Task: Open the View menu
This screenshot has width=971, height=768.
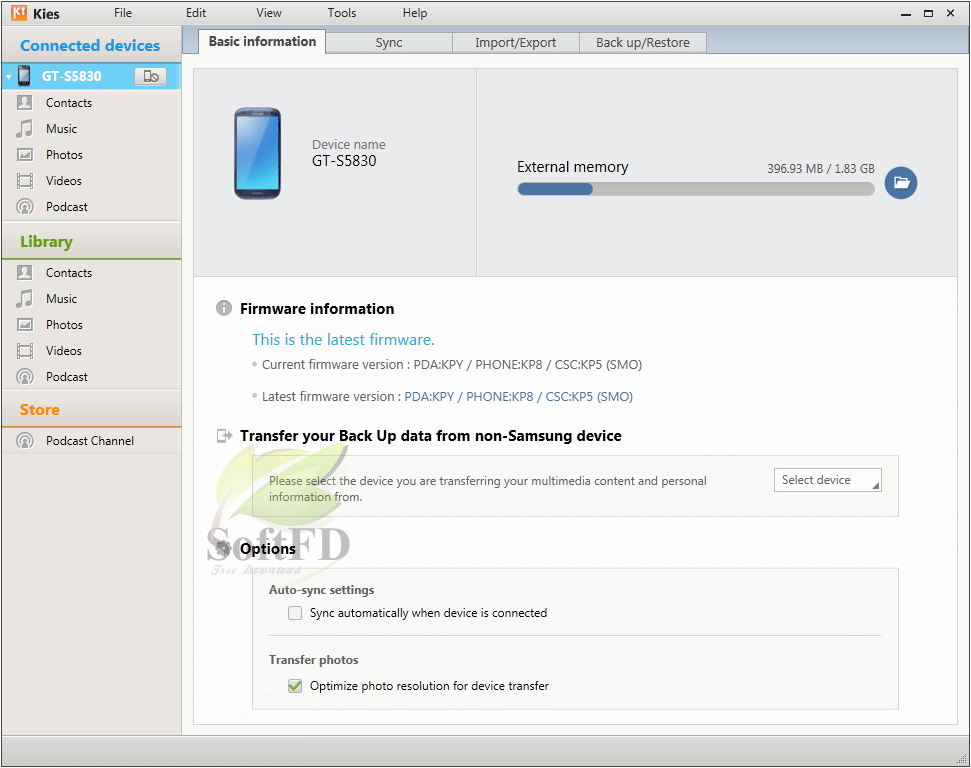Action: coord(269,13)
